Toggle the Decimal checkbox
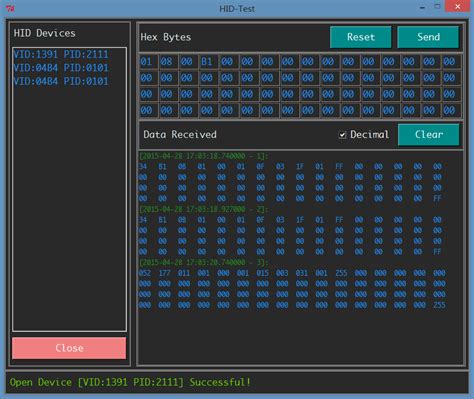 click(x=342, y=135)
